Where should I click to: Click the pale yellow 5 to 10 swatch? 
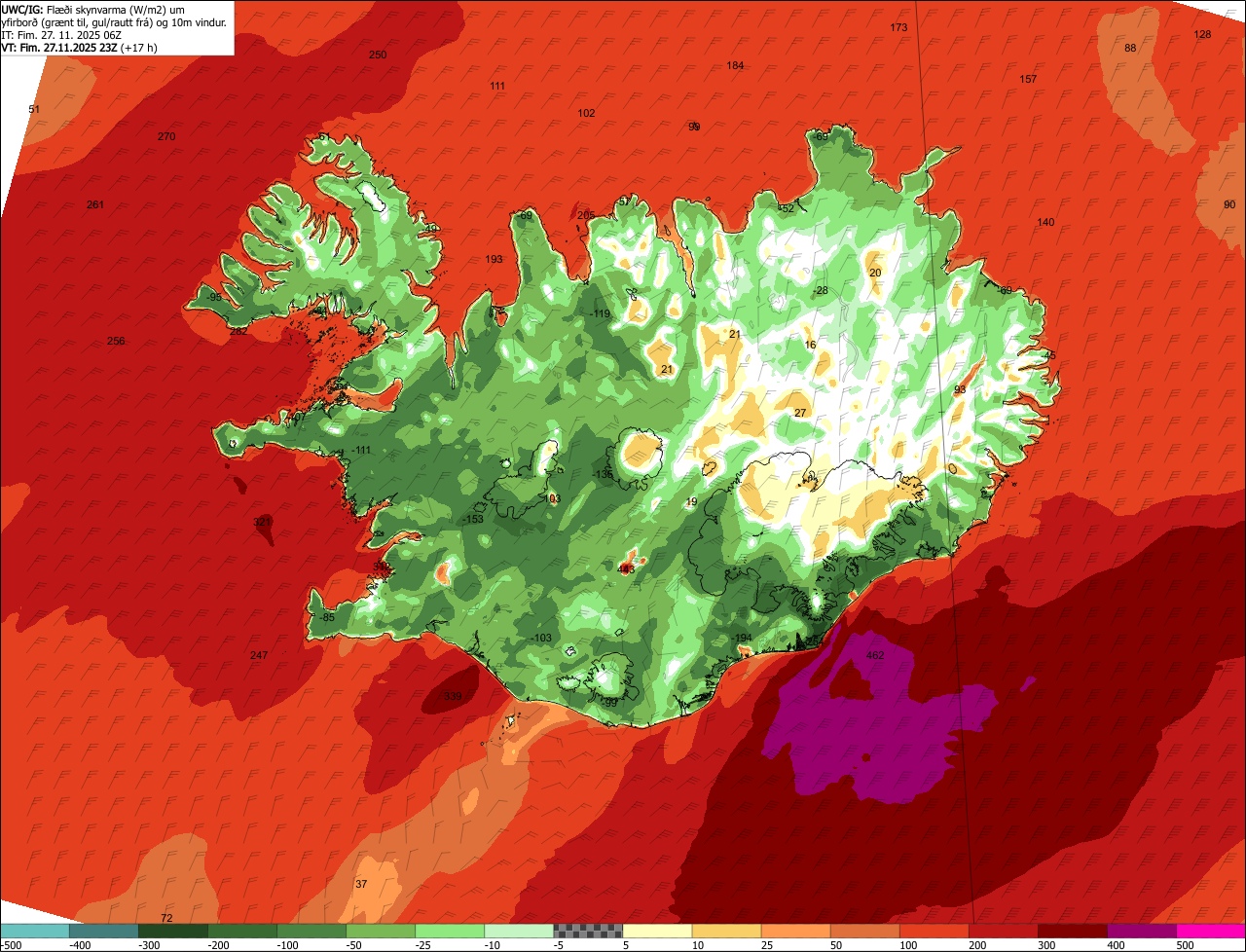[x=657, y=931]
